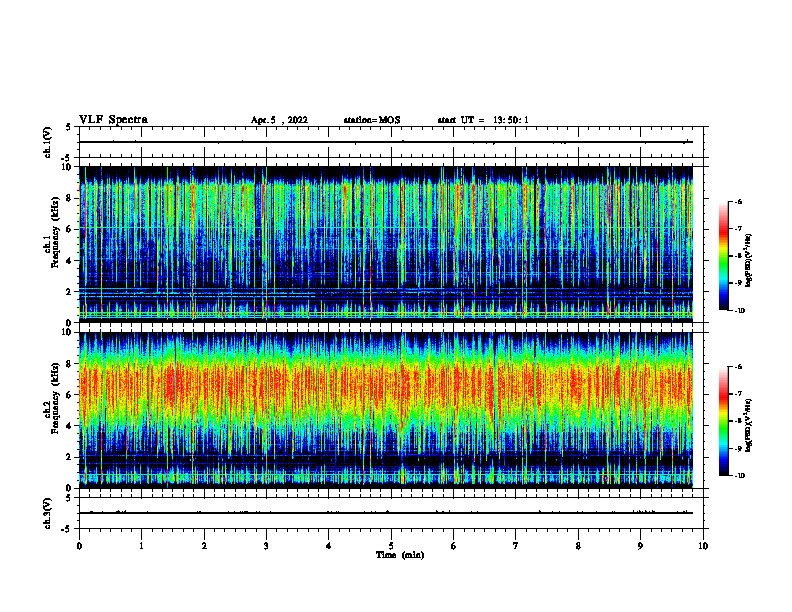This screenshot has width=792, height=612.
Task: Click the "-10" label on ch.2 colorbar
Action: click(x=739, y=476)
